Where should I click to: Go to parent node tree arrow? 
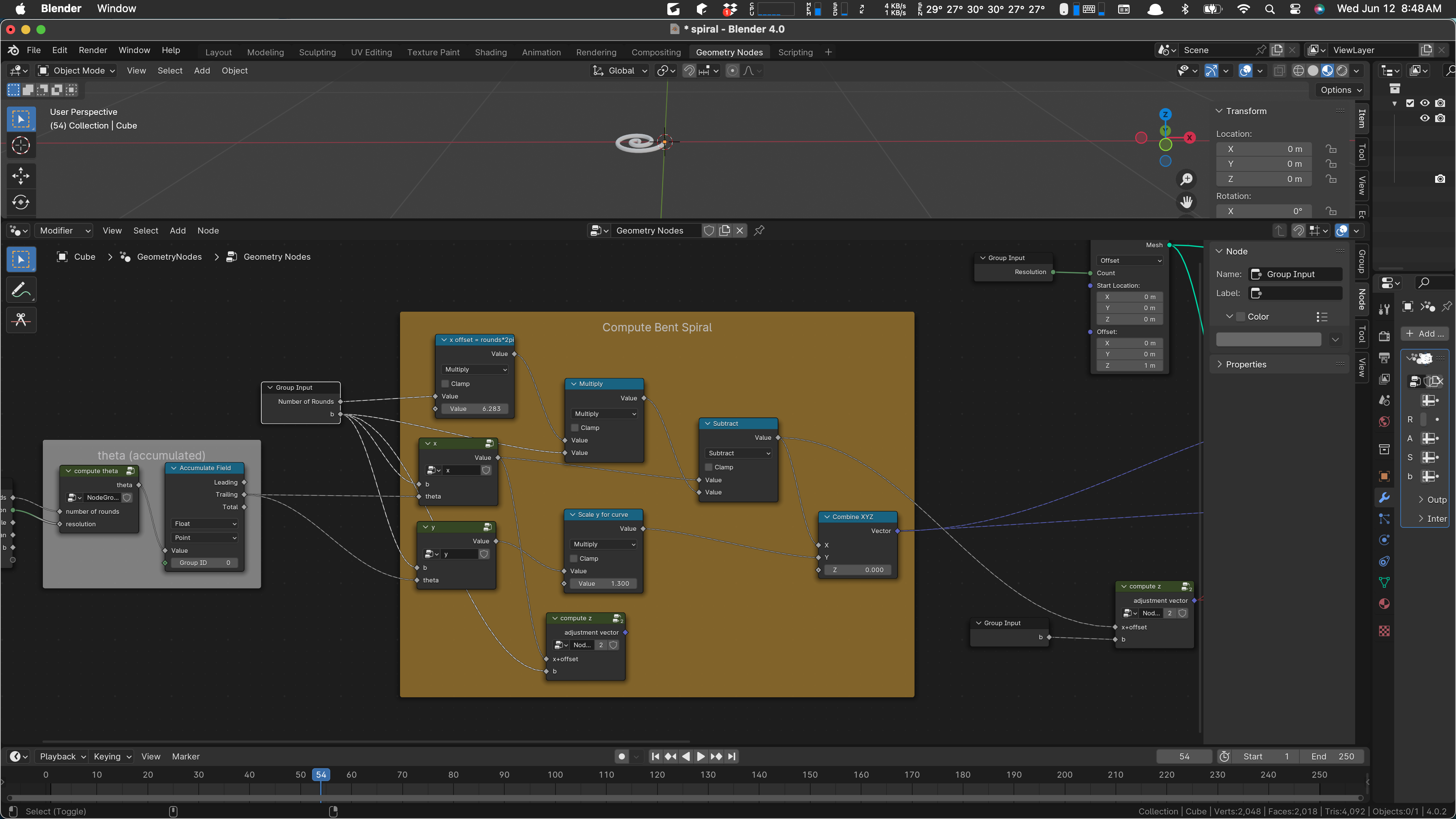[x=1280, y=231]
